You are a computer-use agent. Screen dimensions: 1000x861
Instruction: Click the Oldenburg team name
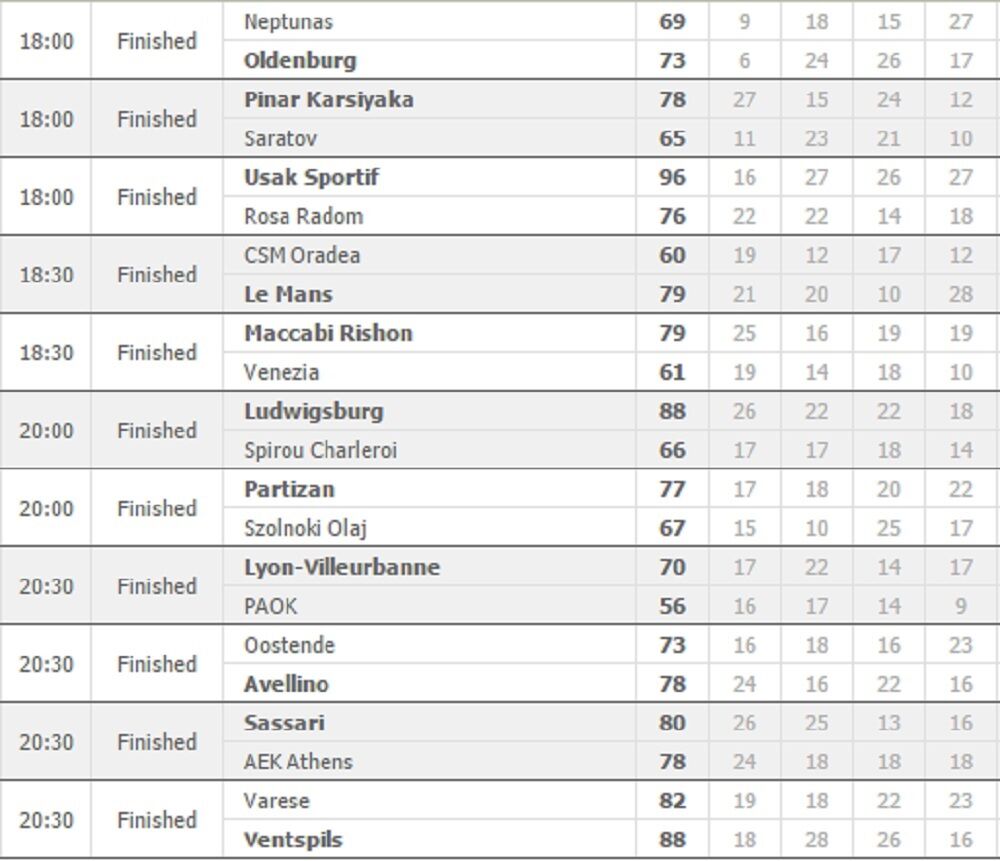(x=300, y=61)
